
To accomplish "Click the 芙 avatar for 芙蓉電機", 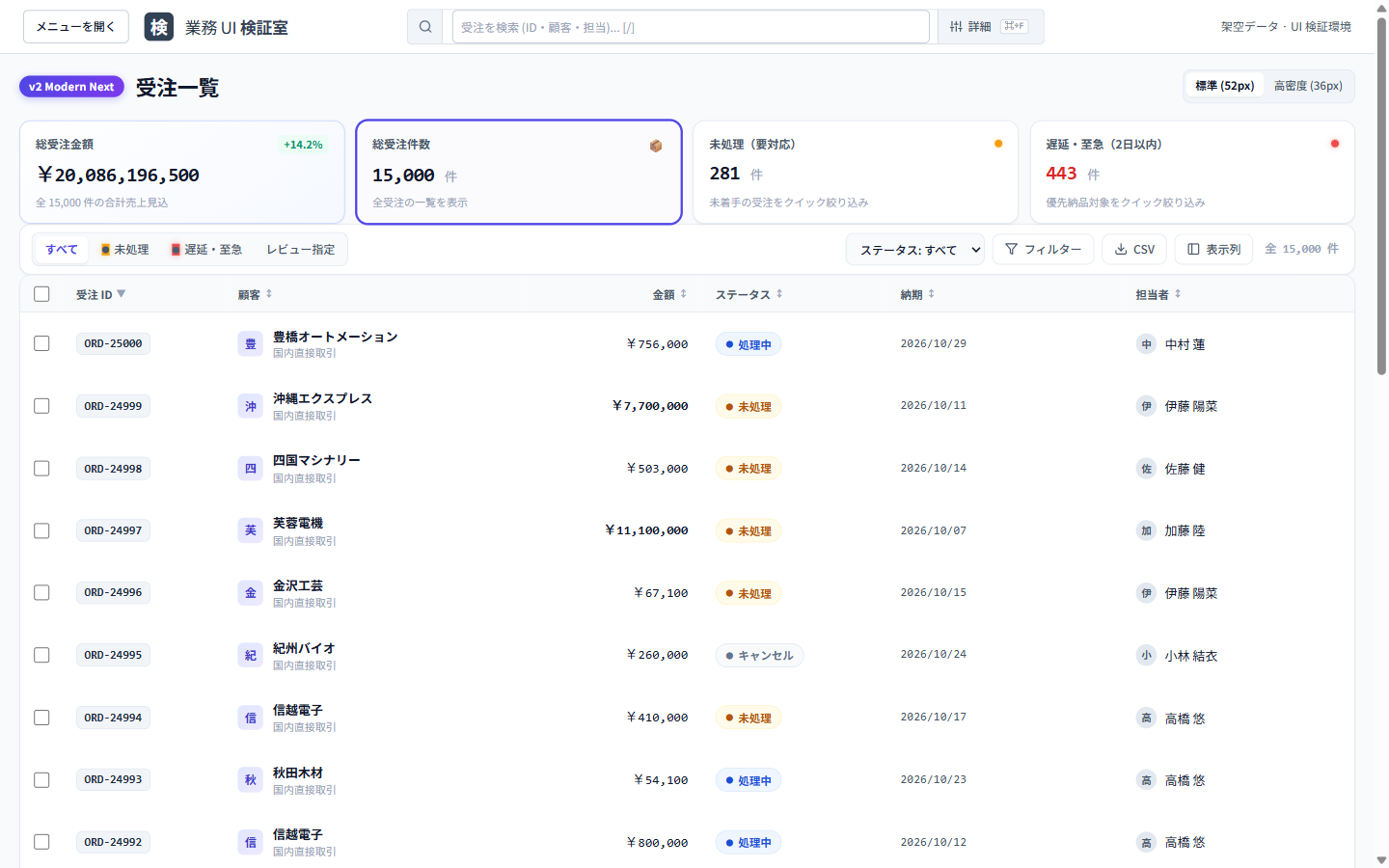I will pyautogui.click(x=251, y=530).
